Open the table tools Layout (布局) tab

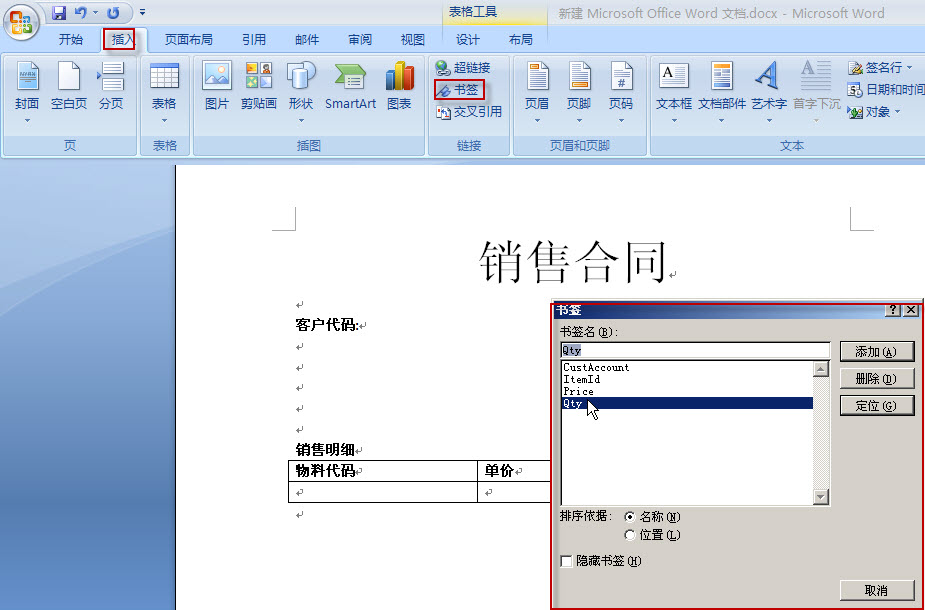(x=520, y=40)
